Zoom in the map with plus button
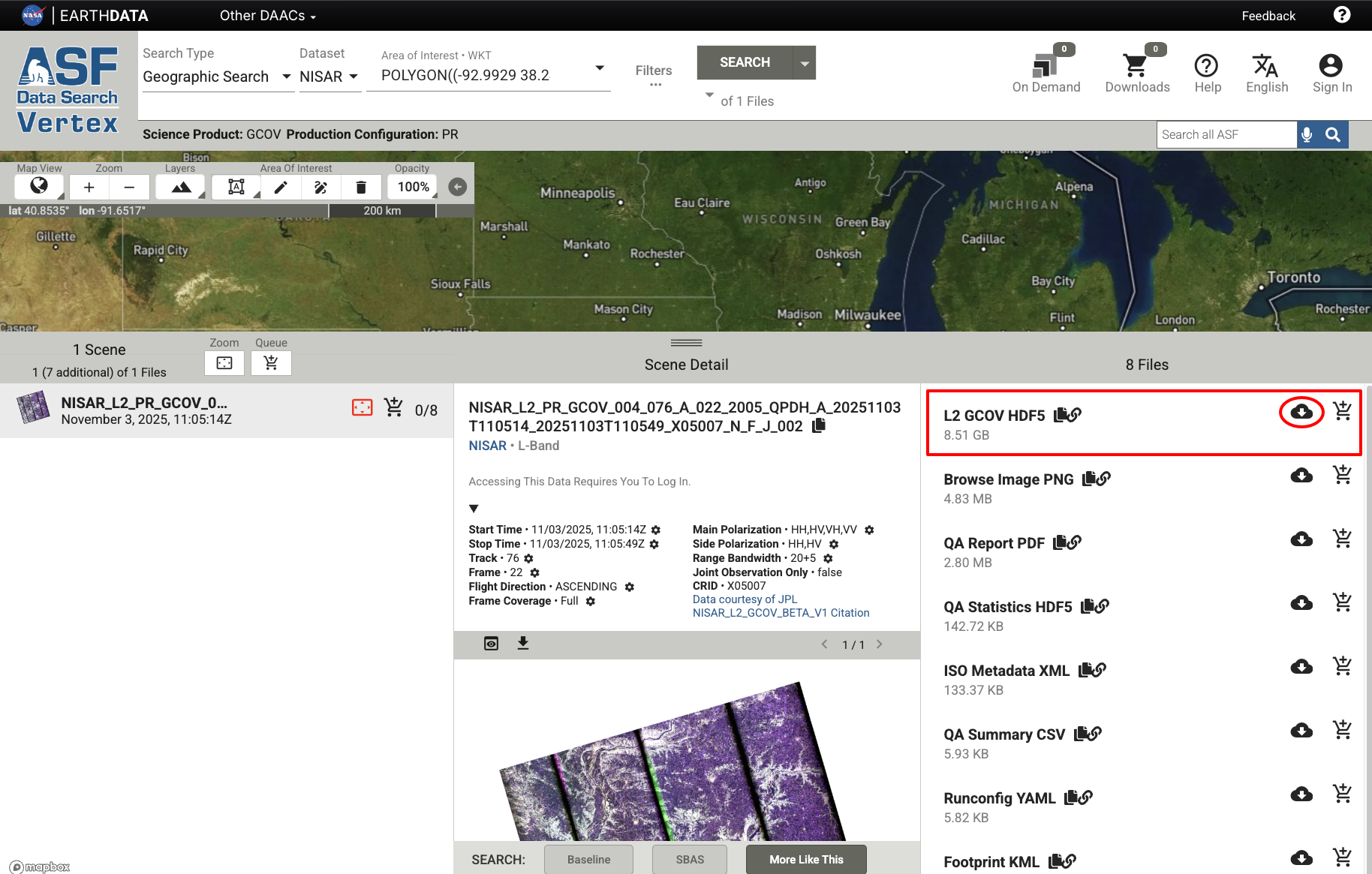 pos(89,187)
